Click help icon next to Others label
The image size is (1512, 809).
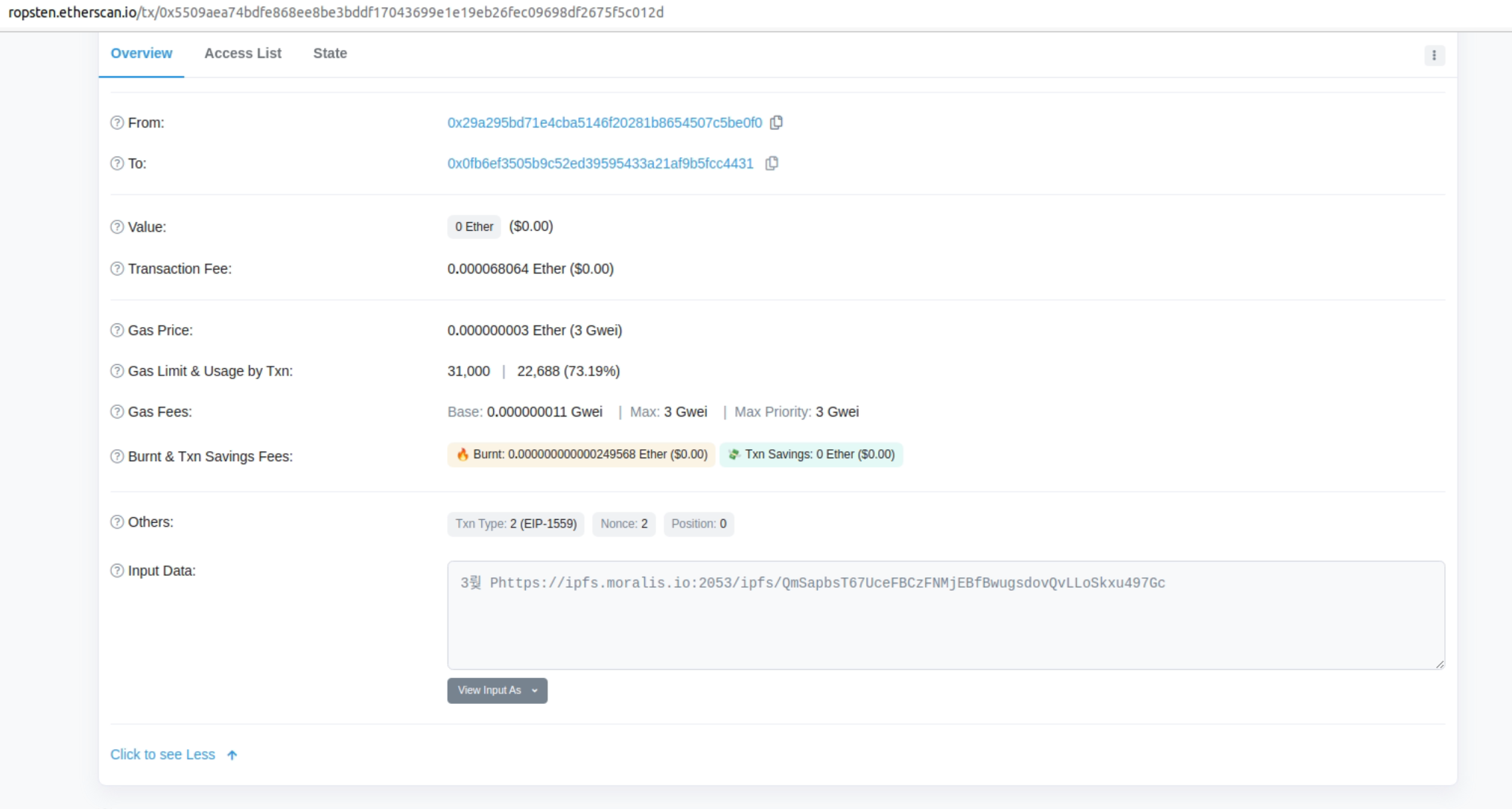coord(117,522)
